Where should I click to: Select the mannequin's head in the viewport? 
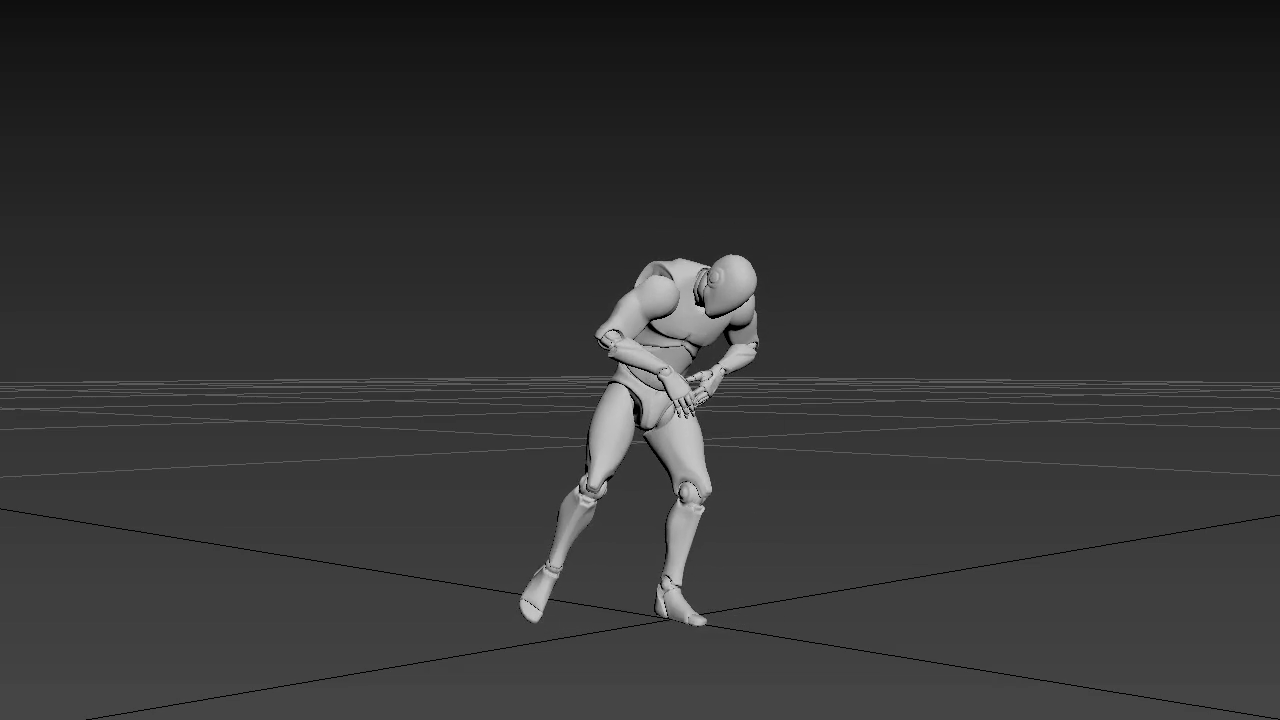point(730,285)
